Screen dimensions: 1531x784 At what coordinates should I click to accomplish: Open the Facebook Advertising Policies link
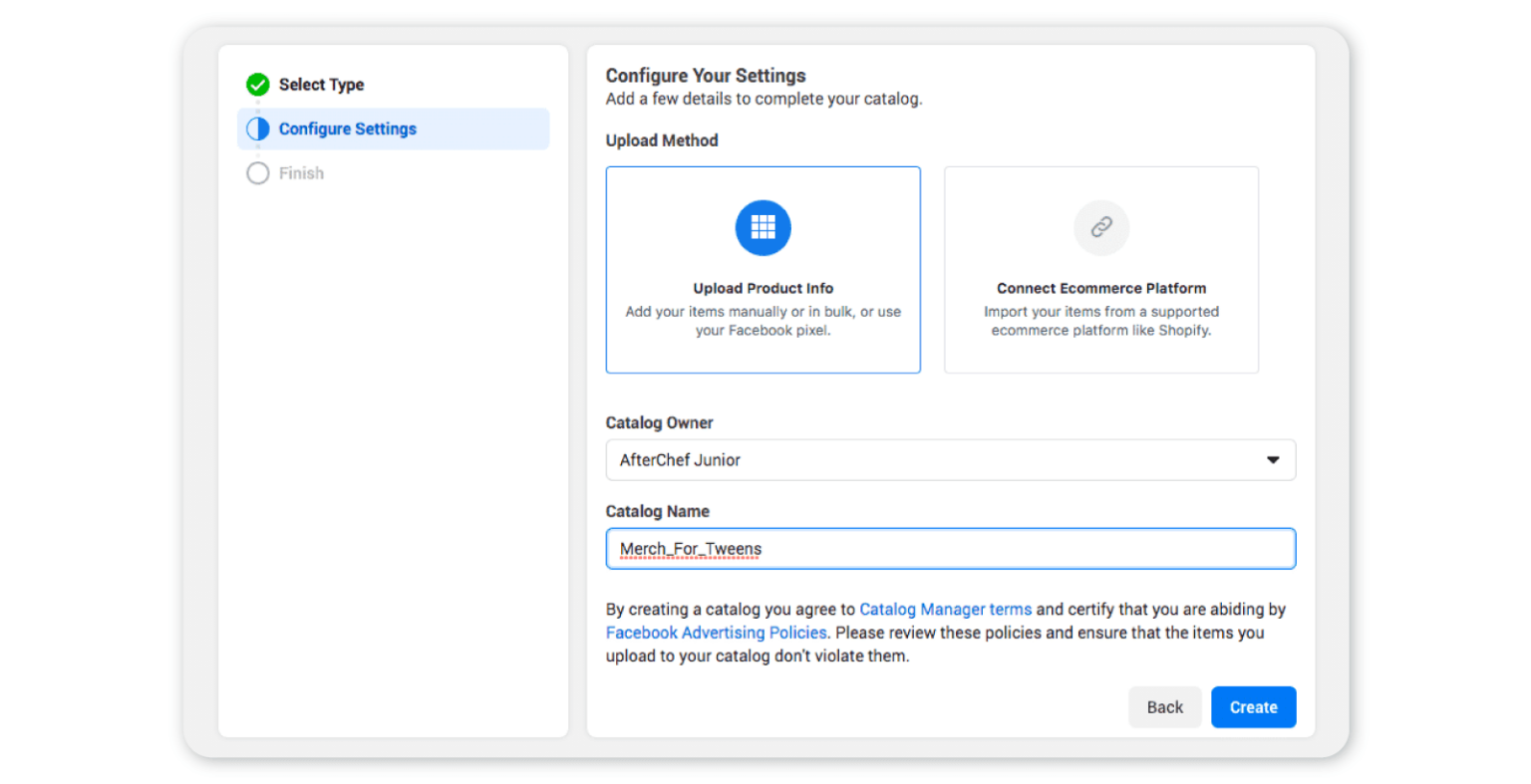(716, 633)
